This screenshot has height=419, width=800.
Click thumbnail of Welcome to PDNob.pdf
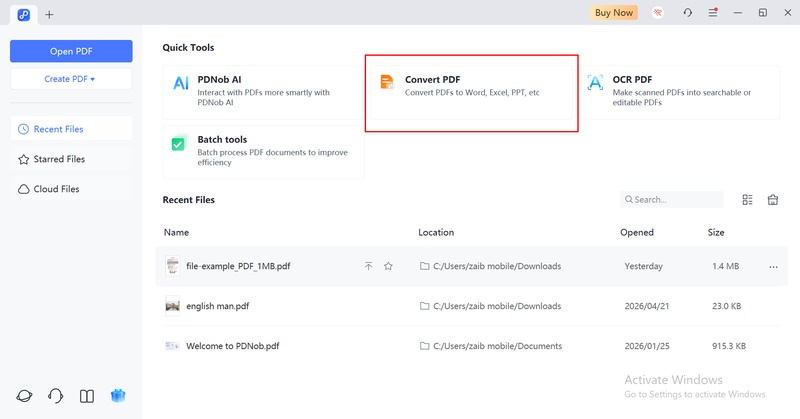pyautogui.click(x=172, y=346)
